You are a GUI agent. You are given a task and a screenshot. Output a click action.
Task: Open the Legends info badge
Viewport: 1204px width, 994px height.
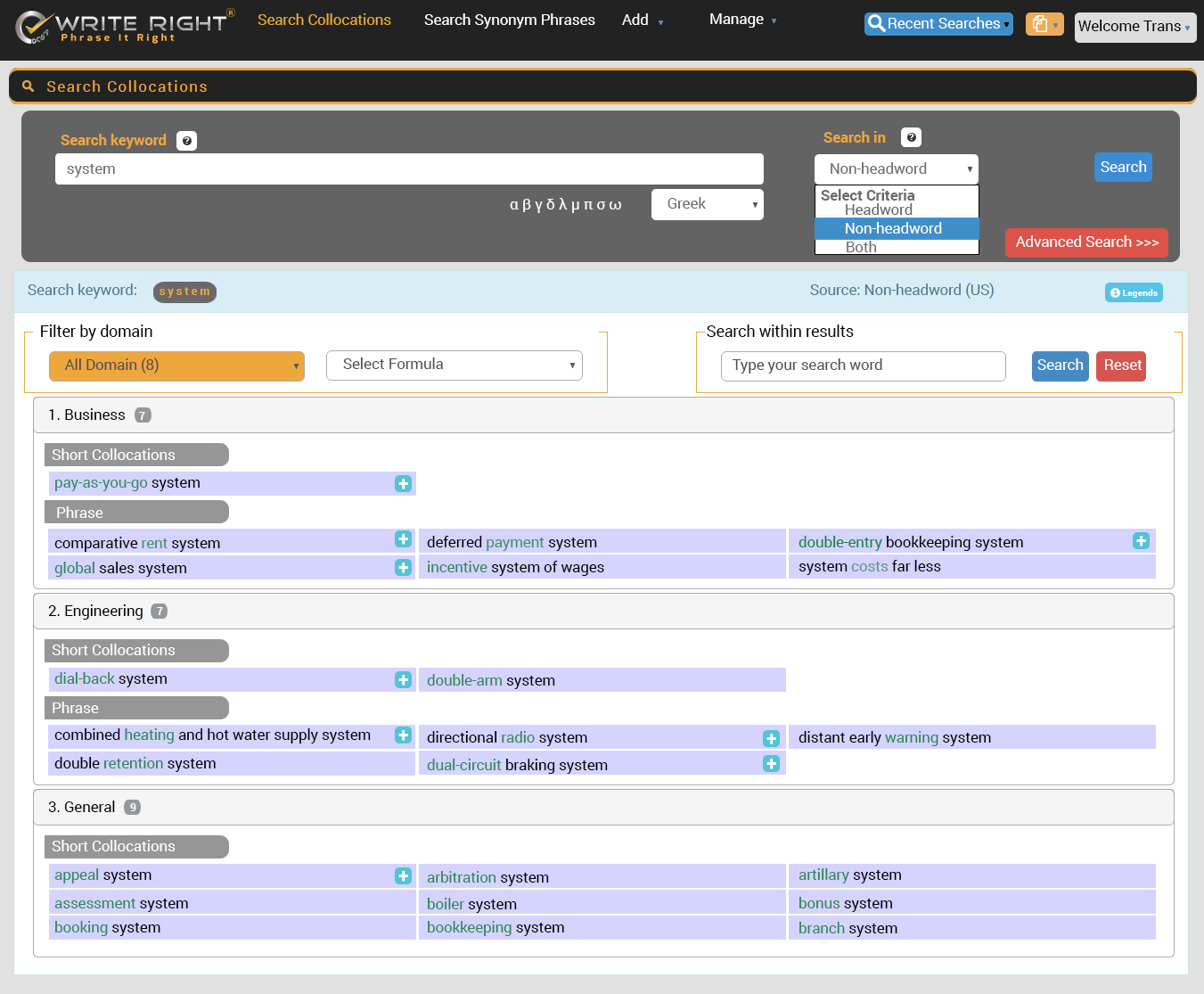(x=1134, y=292)
